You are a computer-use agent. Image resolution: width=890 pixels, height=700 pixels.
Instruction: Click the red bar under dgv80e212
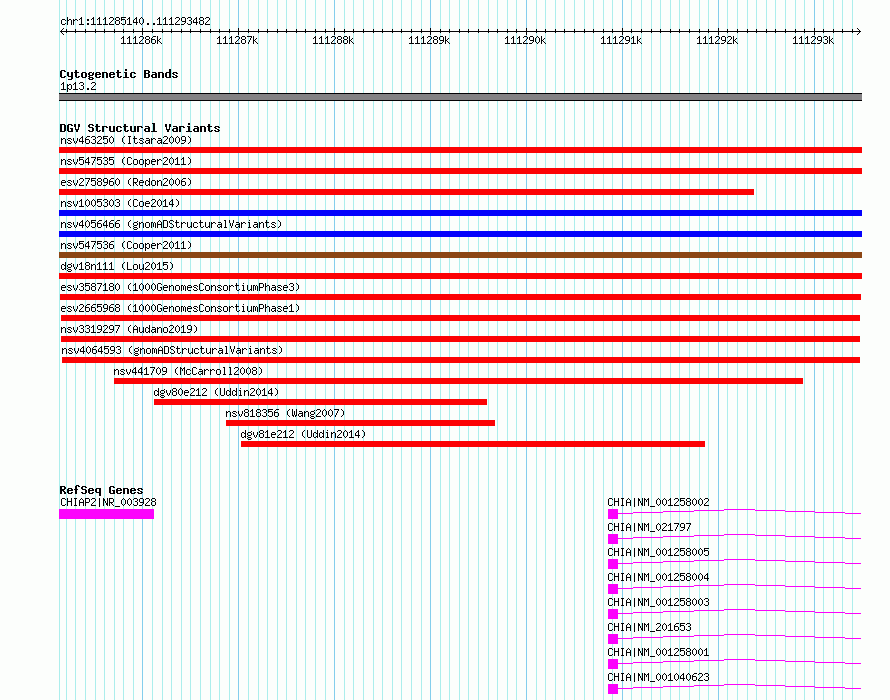pyautogui.click(x=320, y=402)
